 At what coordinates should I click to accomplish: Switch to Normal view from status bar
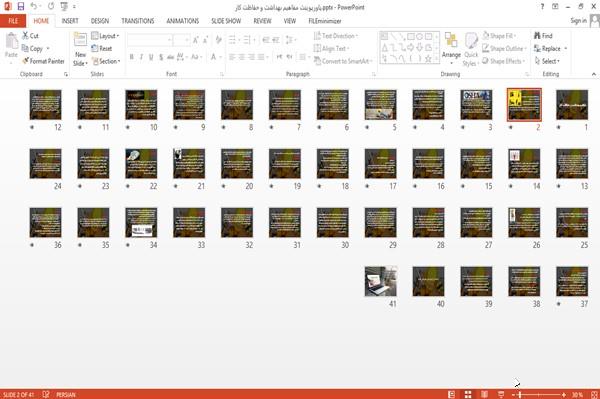452,394
